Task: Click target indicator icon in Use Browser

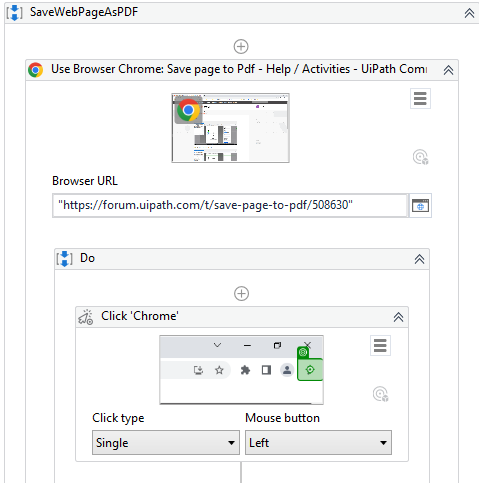Action: 420,157
